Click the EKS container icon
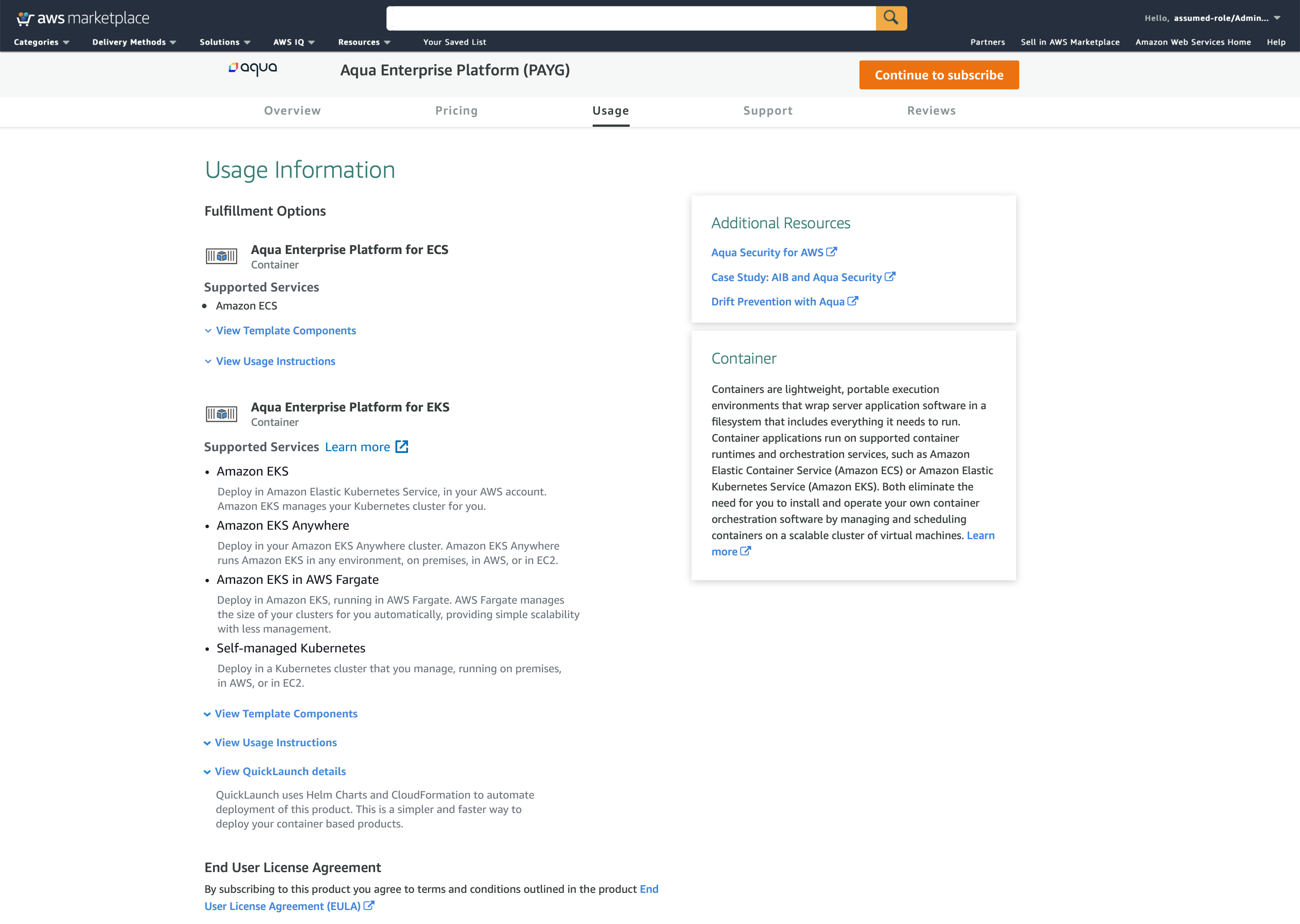The width and height of the screenshot is (1300, 924). (222, 414)
